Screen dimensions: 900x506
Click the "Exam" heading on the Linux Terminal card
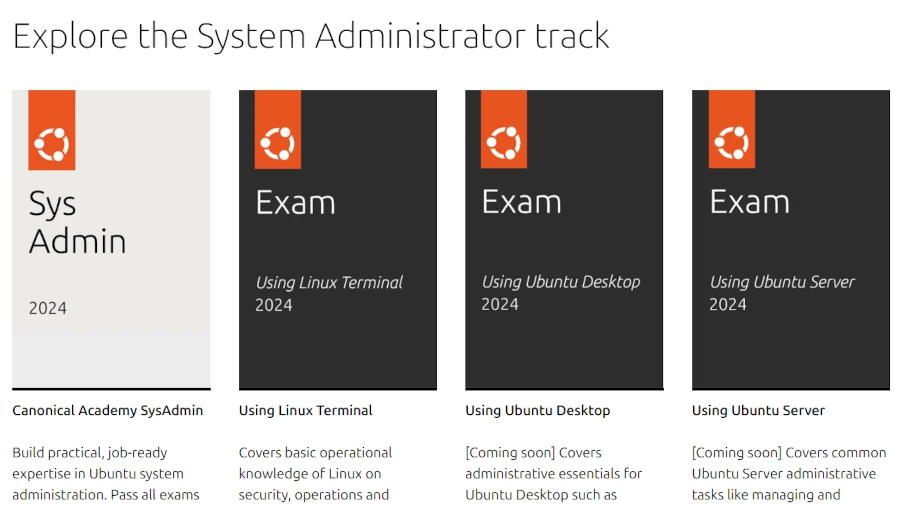pos(295,203)
